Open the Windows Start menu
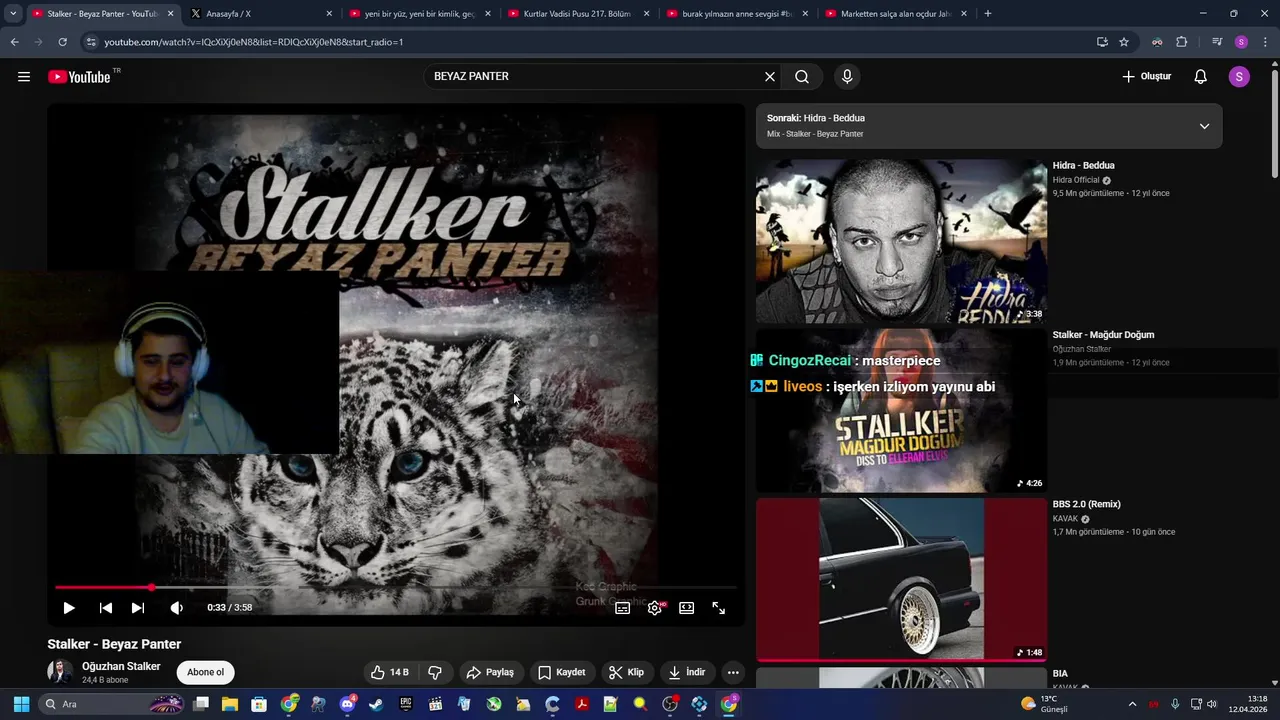Viewport: 1280px width, 720px height. [21, 704]
